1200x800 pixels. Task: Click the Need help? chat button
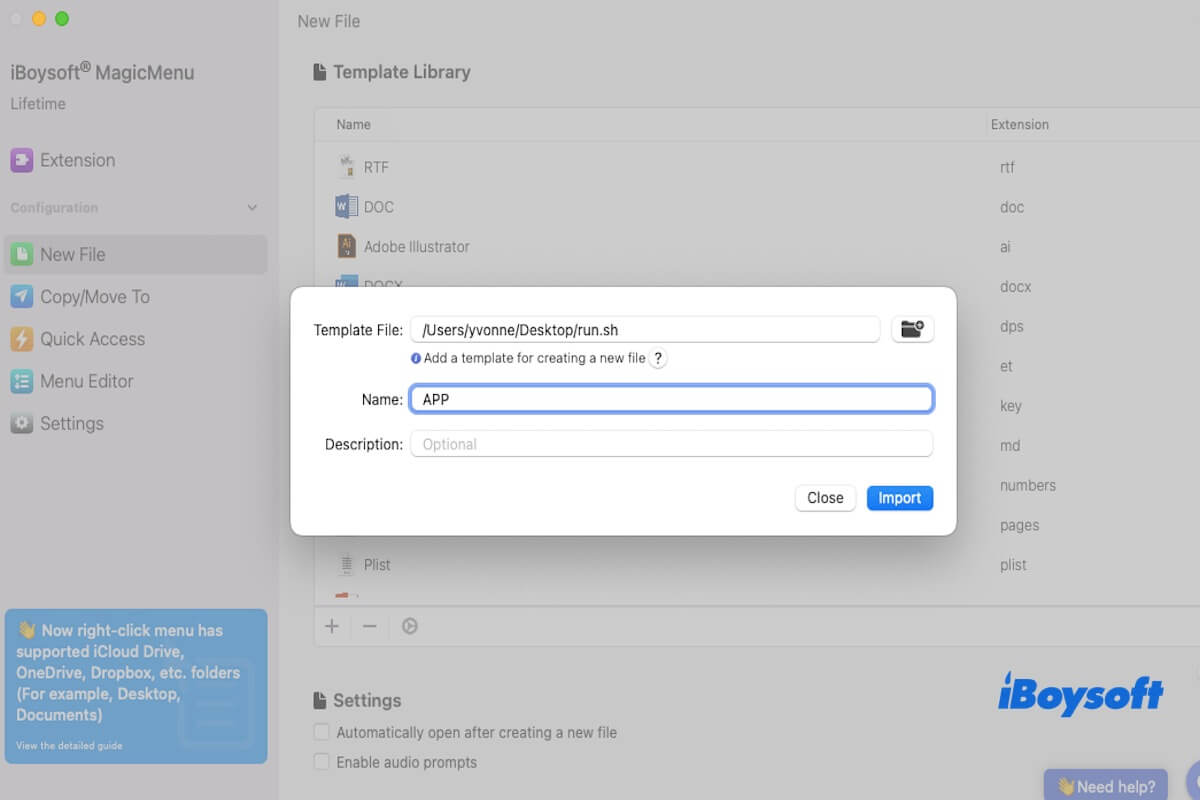(x=1105, y=786)
